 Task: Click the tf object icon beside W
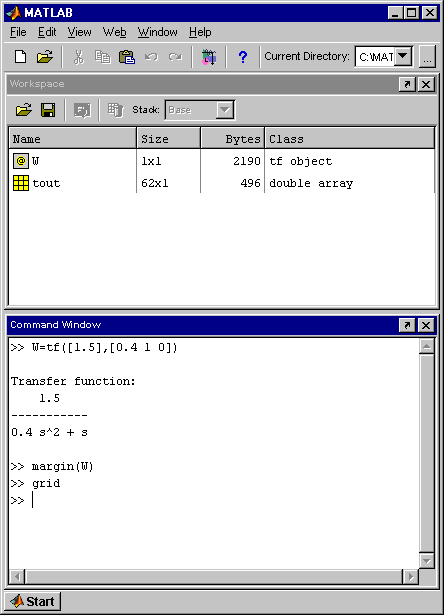tap(21, 161)
